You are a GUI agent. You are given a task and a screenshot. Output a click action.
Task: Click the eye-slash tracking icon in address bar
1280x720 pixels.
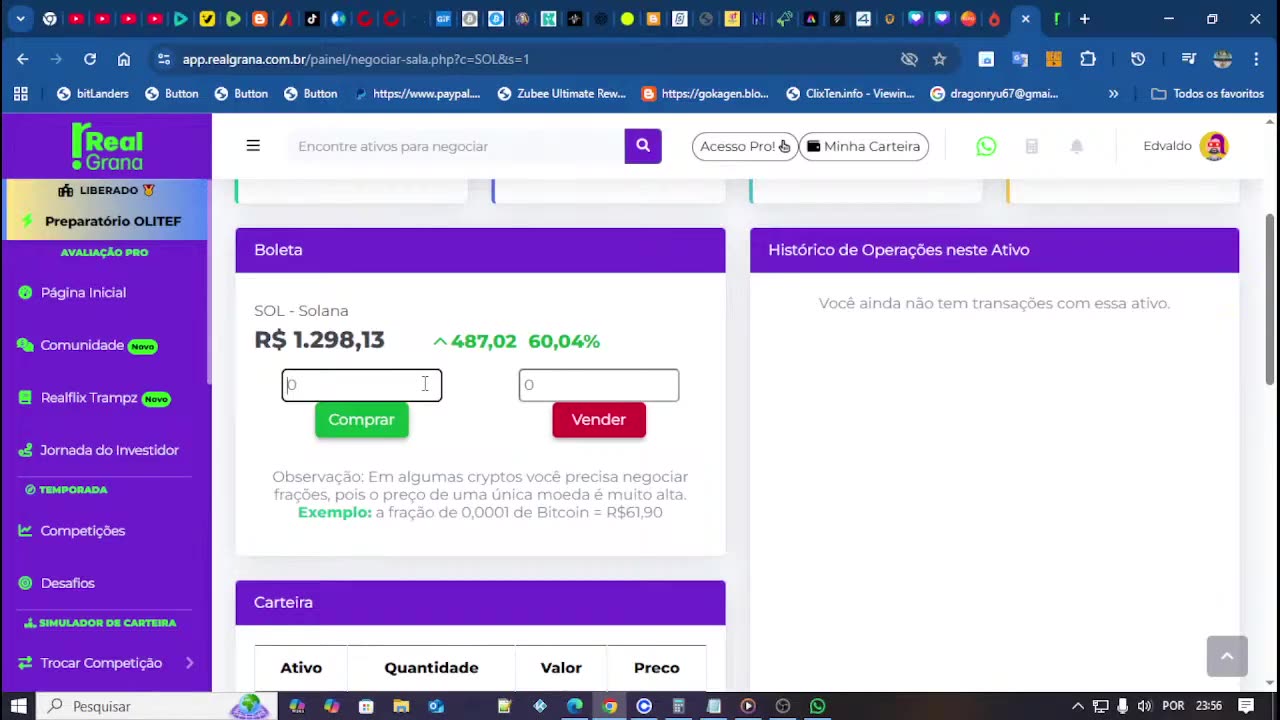(909, 59)
